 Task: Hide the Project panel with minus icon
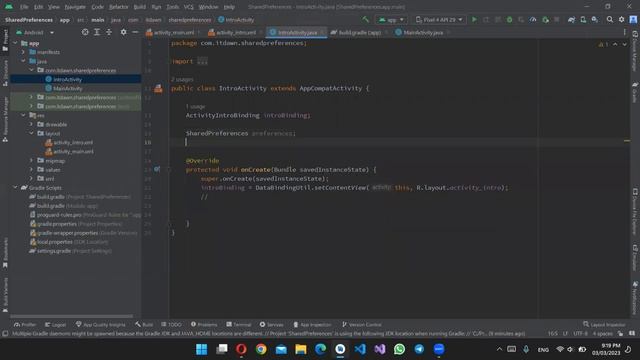coord(135,32)
